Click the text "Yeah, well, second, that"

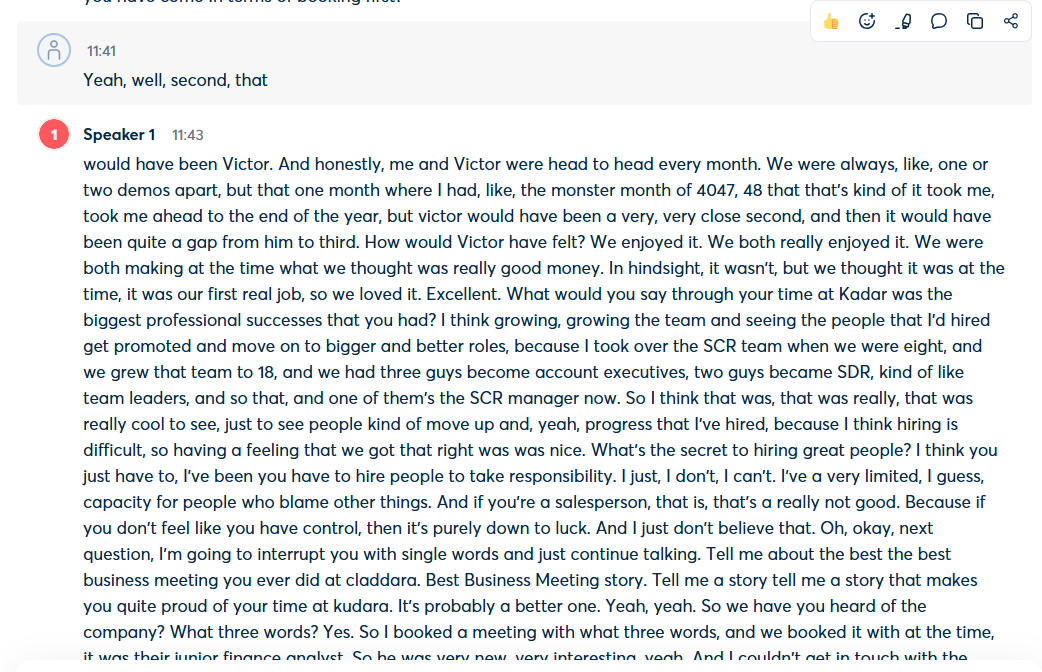pos(175,80)
